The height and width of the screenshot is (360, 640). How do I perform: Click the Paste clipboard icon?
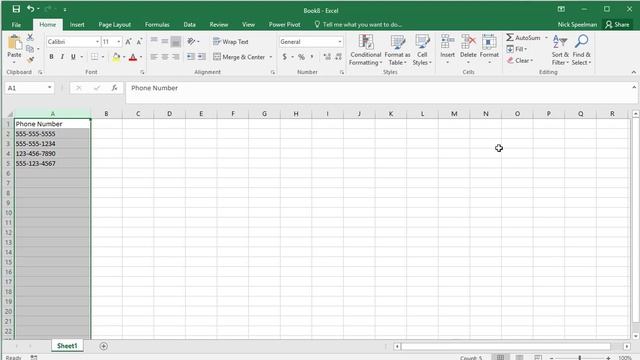[x=14, y=43]
